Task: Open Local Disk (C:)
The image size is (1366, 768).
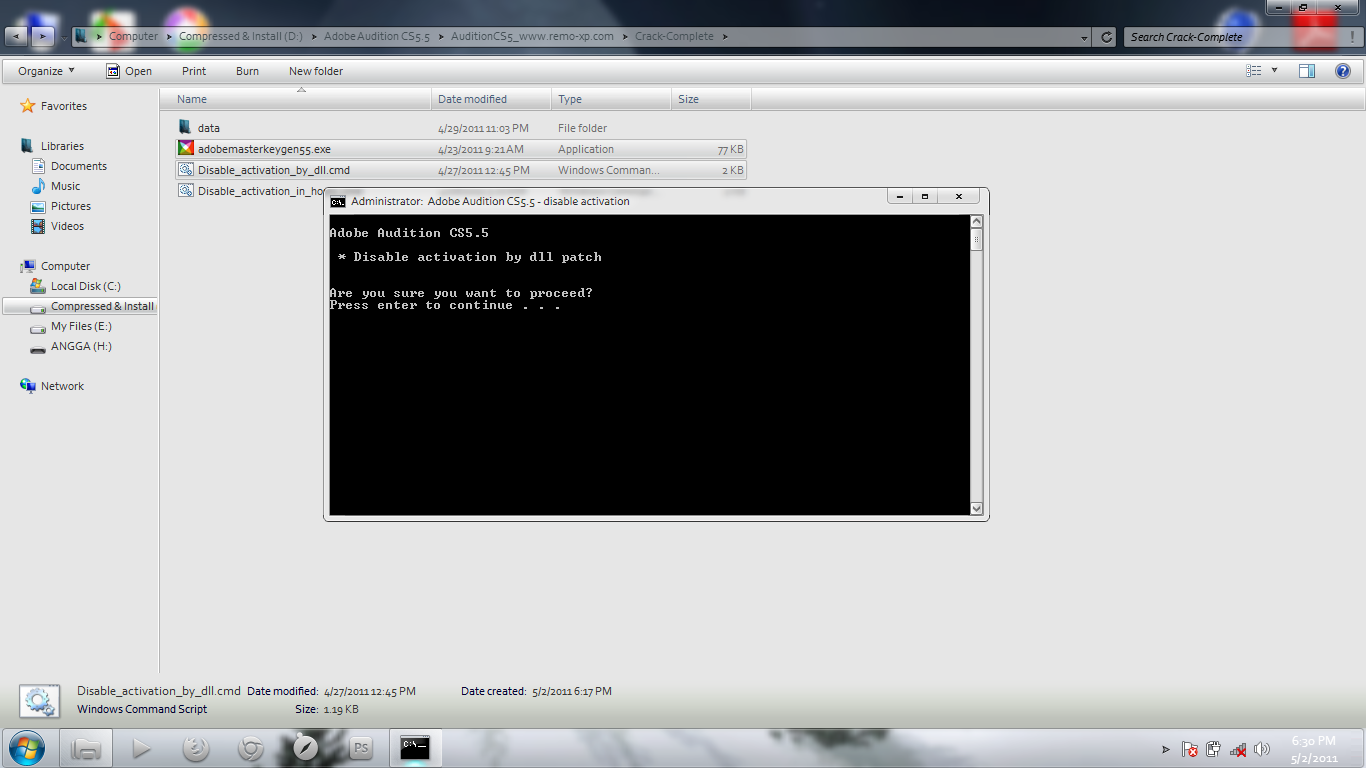Action: point(86,286)
